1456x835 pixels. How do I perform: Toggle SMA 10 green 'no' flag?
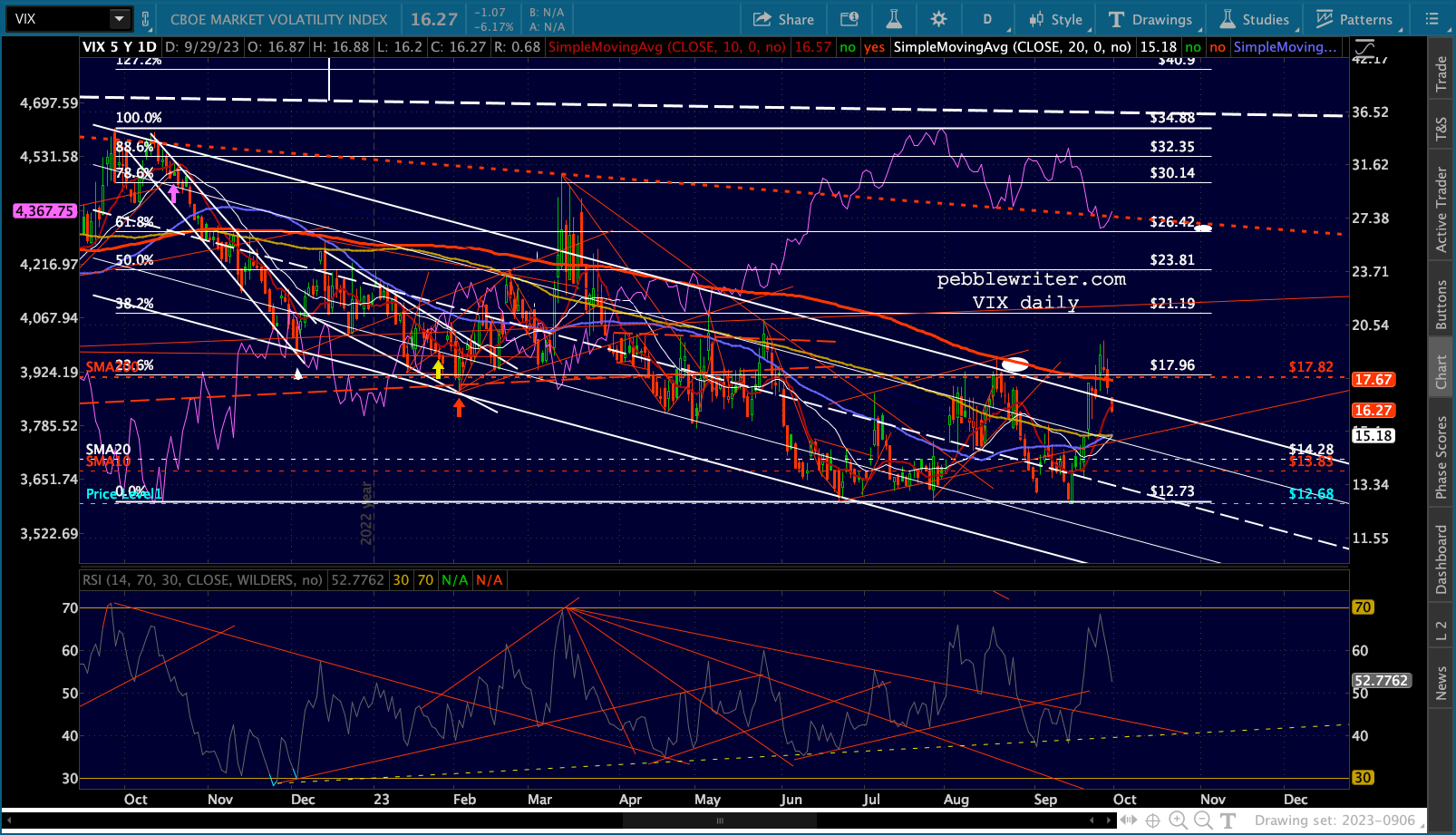(848, 47)
